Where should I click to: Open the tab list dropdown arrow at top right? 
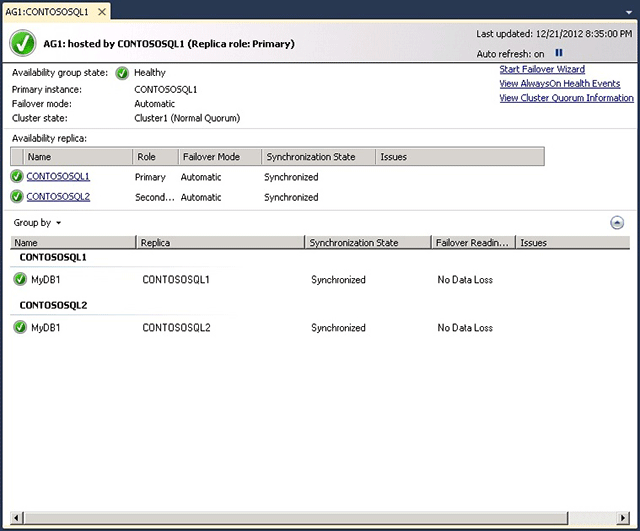(629, 13)
